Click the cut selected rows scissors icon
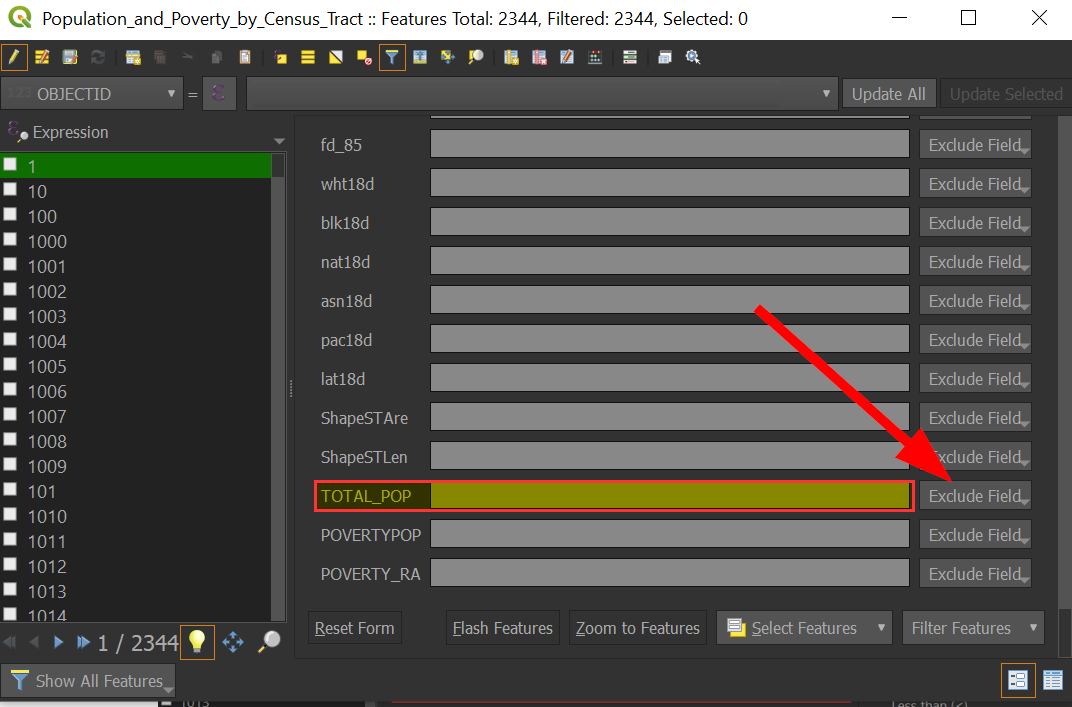Image resolution: width=1072 pixels, height=707 pixels. [x=188, y=57]
